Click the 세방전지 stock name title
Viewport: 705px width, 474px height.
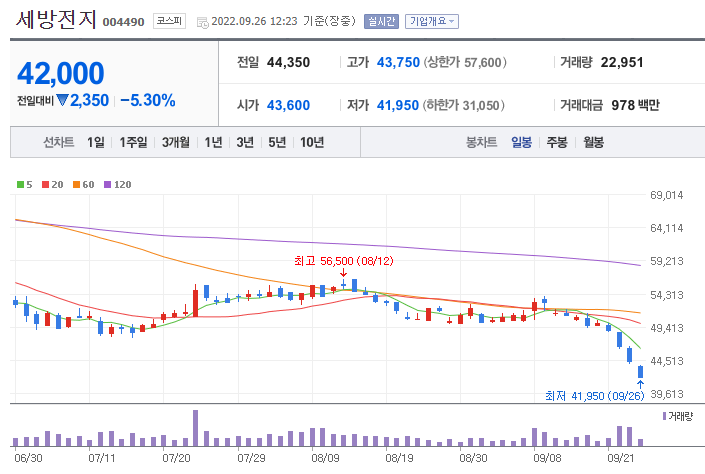pos(56,19)
